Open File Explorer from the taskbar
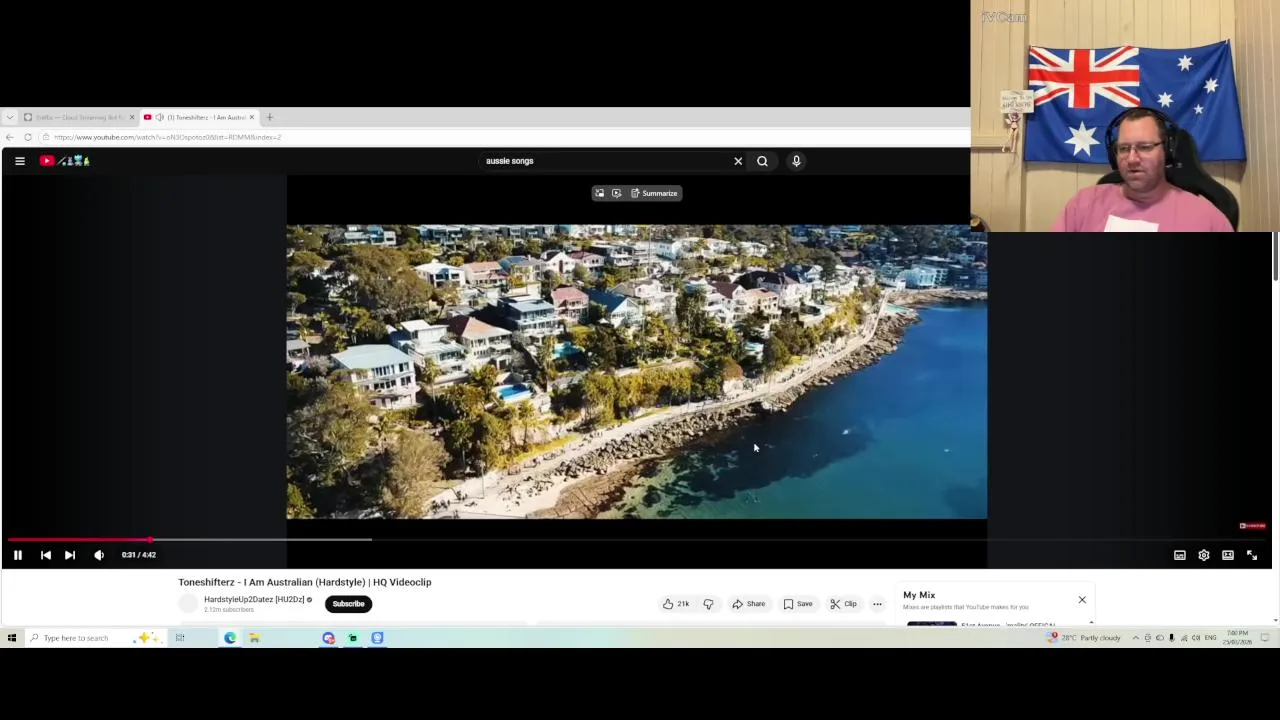This screenshot has height=720, width=1280. [254, 638]
